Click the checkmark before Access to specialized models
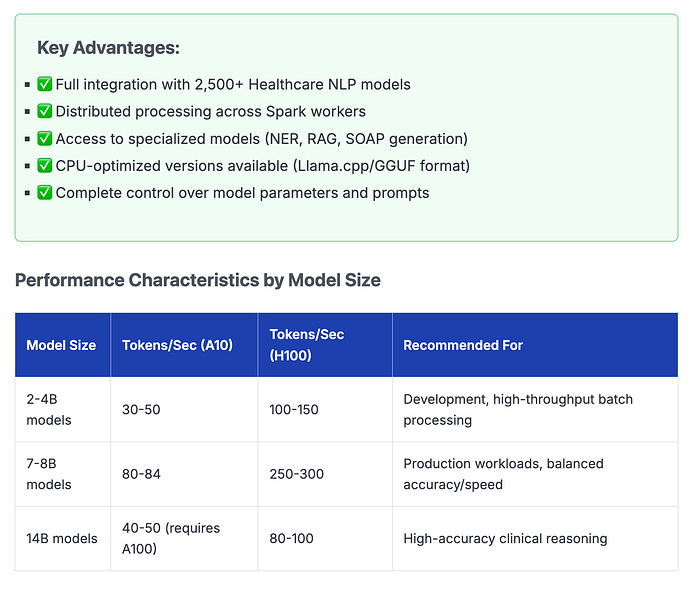Screen dimensions: 700x597 (x=44, y=139)
